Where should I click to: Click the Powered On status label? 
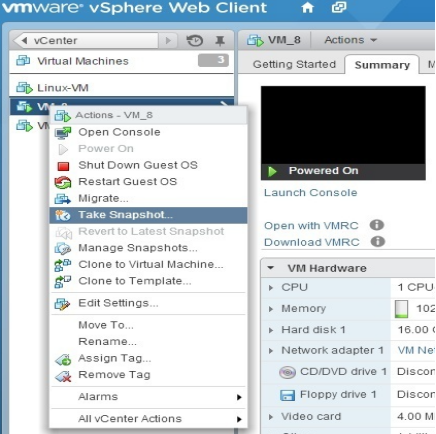pyautogui.click(x=323, y=171)
